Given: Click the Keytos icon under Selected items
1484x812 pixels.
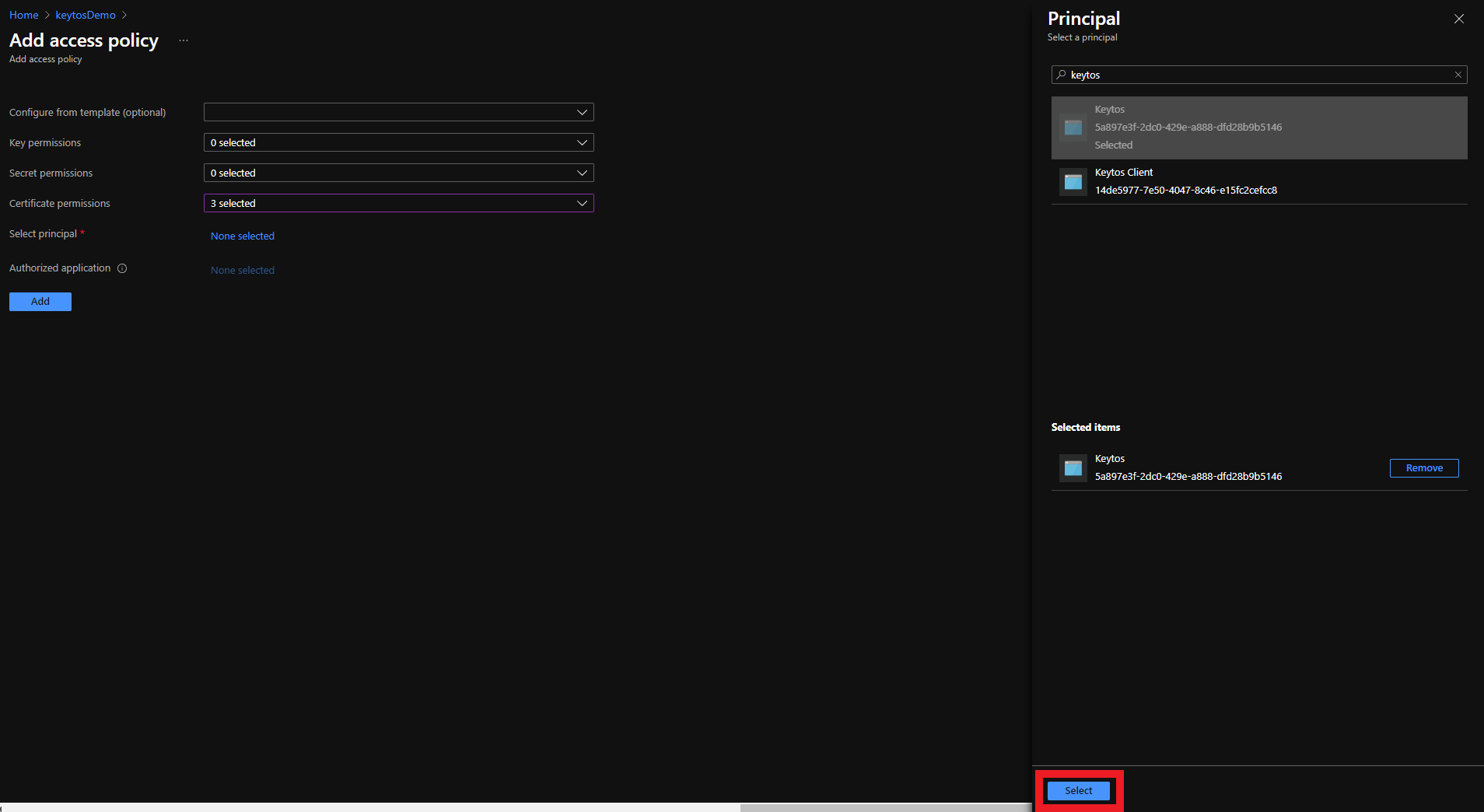Looking at the screenshot, I should pyautogui.click(x=1073, y=468).
